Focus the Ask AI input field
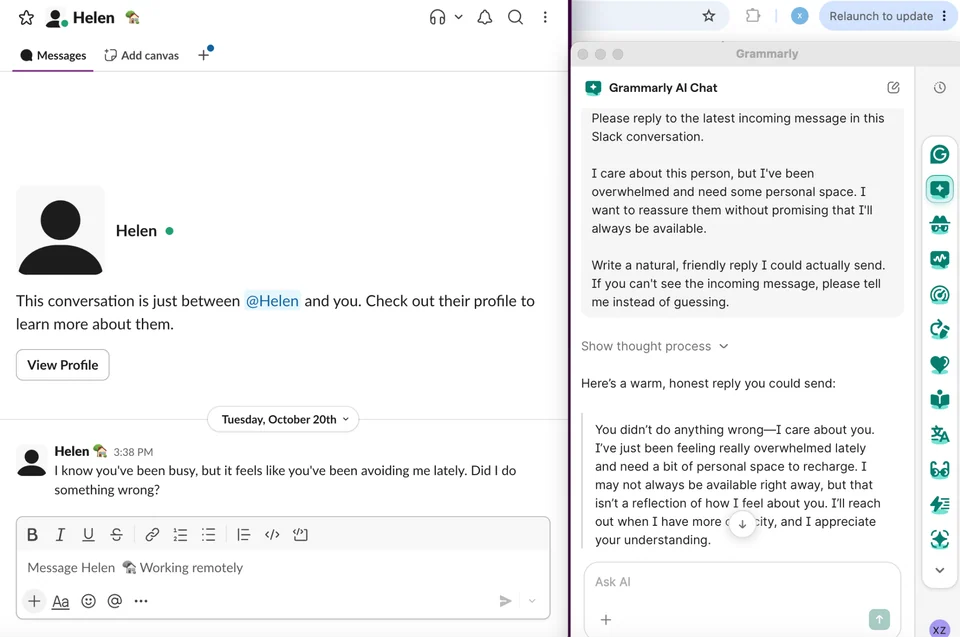The height and width of the screenshot is (637, 960). coord(742,582)
